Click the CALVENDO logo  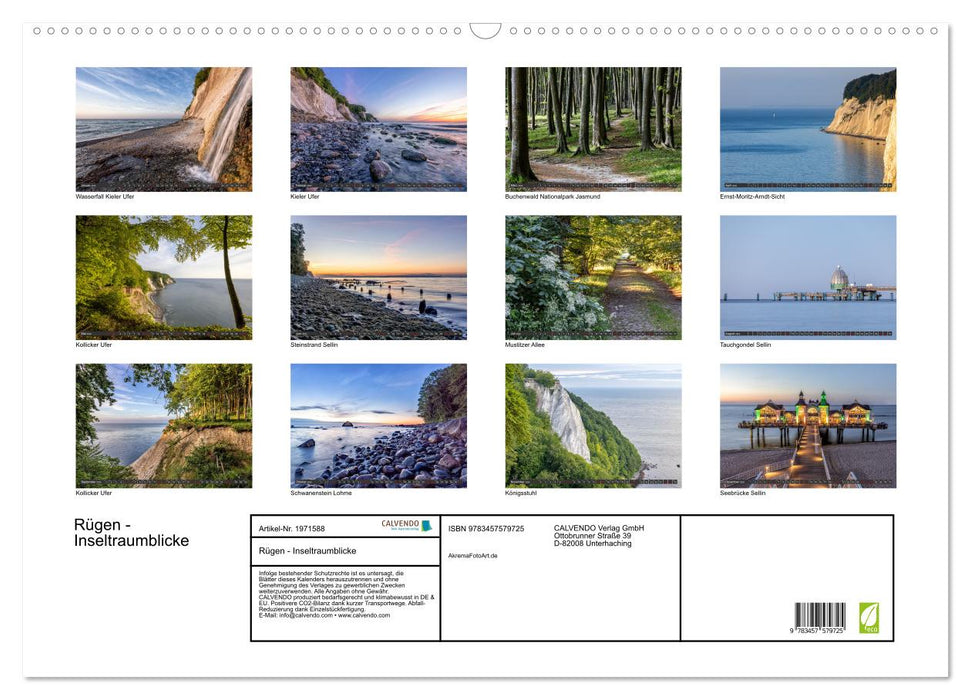[406, 525]
